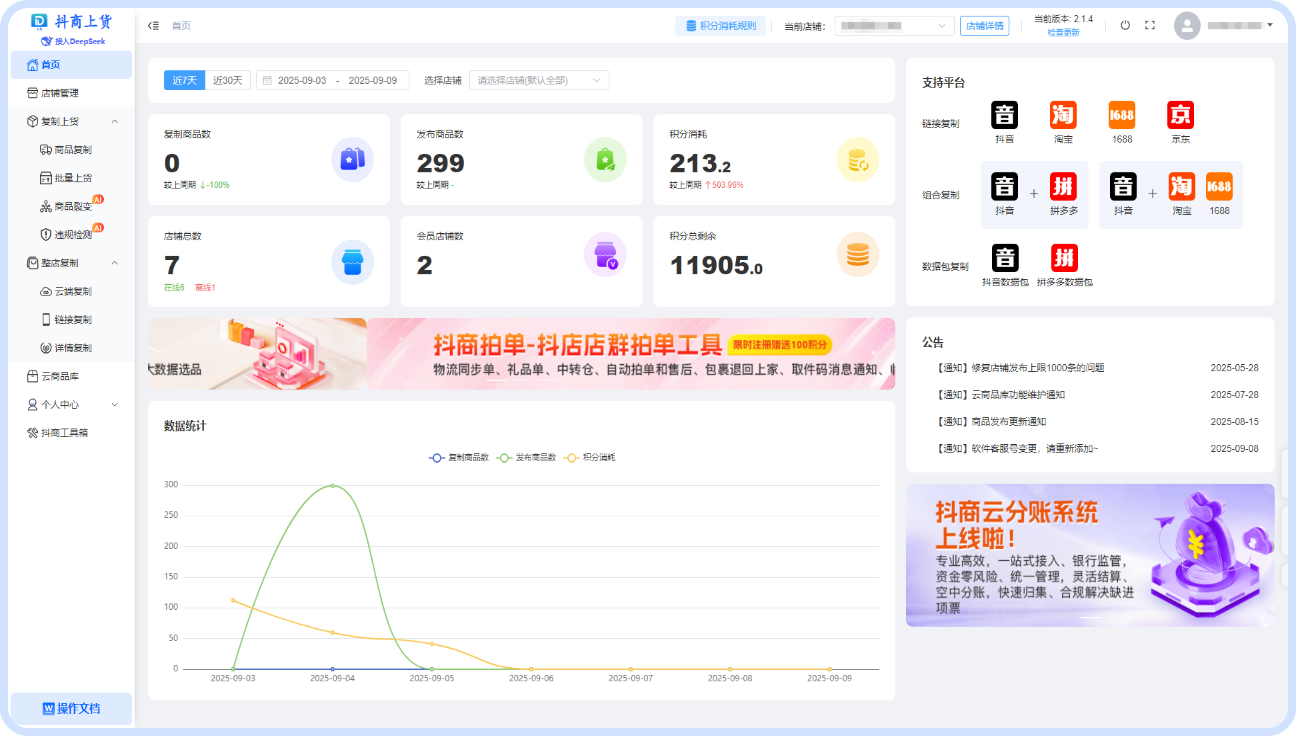Collapse the sidebar using the fold icon
The width and height of the screenshot is (1296, 736).
(x=153, y=26)
